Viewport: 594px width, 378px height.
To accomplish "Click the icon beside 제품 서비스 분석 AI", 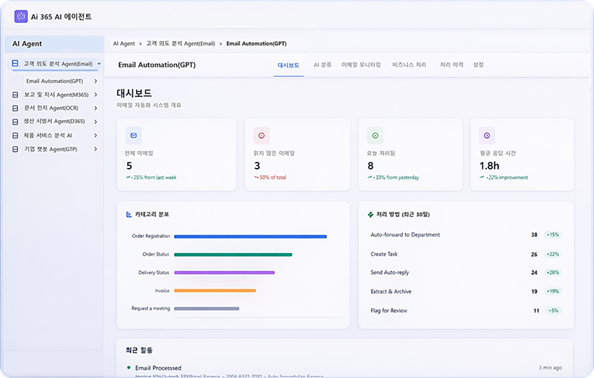I will click(x=15, y=136).
